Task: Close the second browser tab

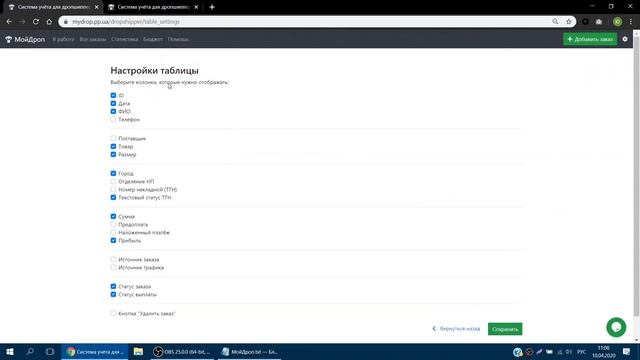Action: [196, 7]
